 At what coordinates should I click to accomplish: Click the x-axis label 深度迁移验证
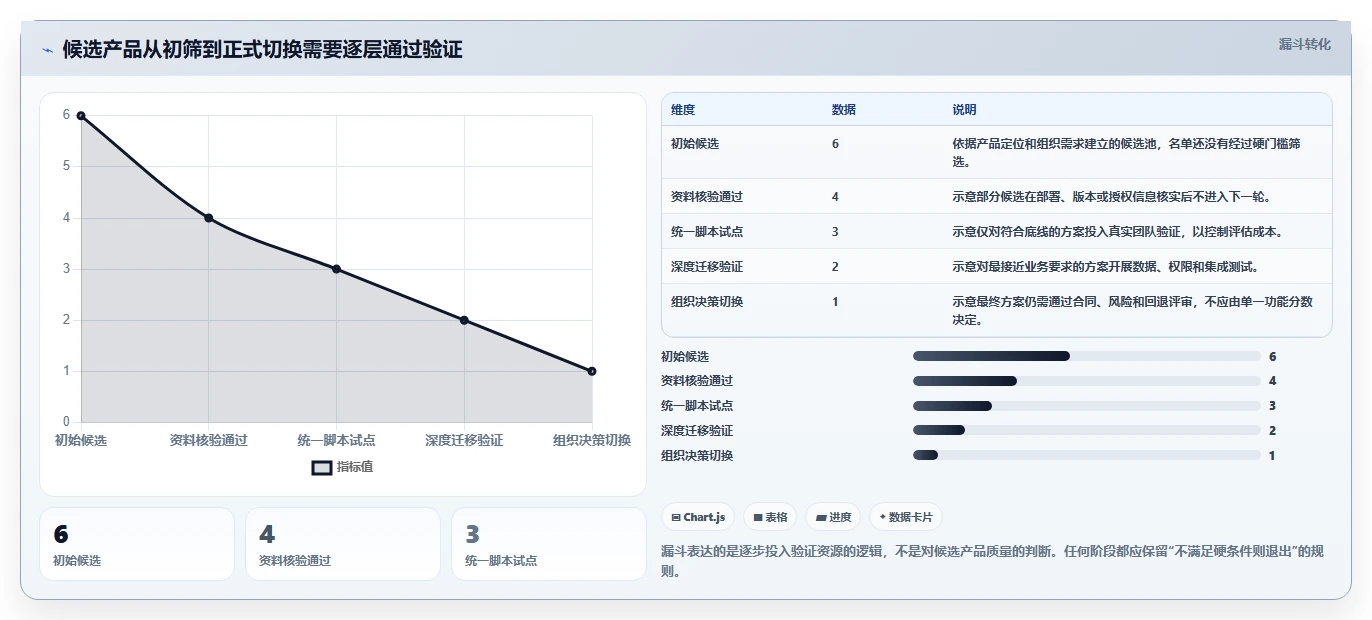[x=464, y=440]
